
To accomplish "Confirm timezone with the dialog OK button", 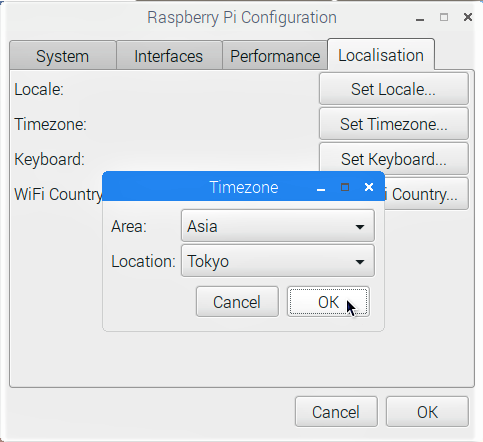I will (x=328, y=302).
